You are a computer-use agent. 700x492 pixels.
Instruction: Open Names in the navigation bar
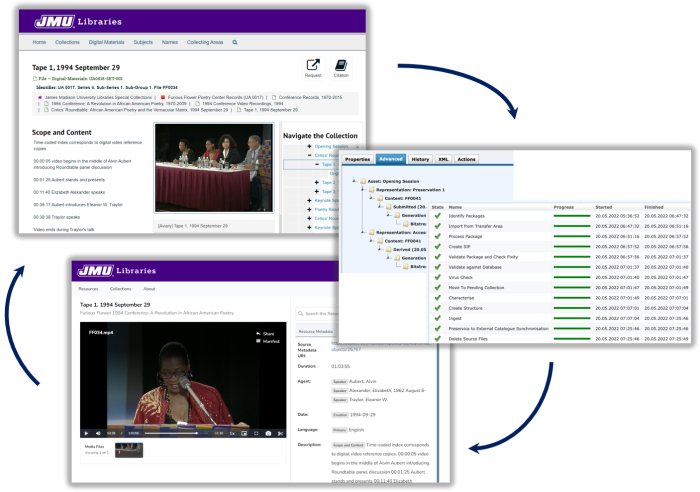click(170, 42)
